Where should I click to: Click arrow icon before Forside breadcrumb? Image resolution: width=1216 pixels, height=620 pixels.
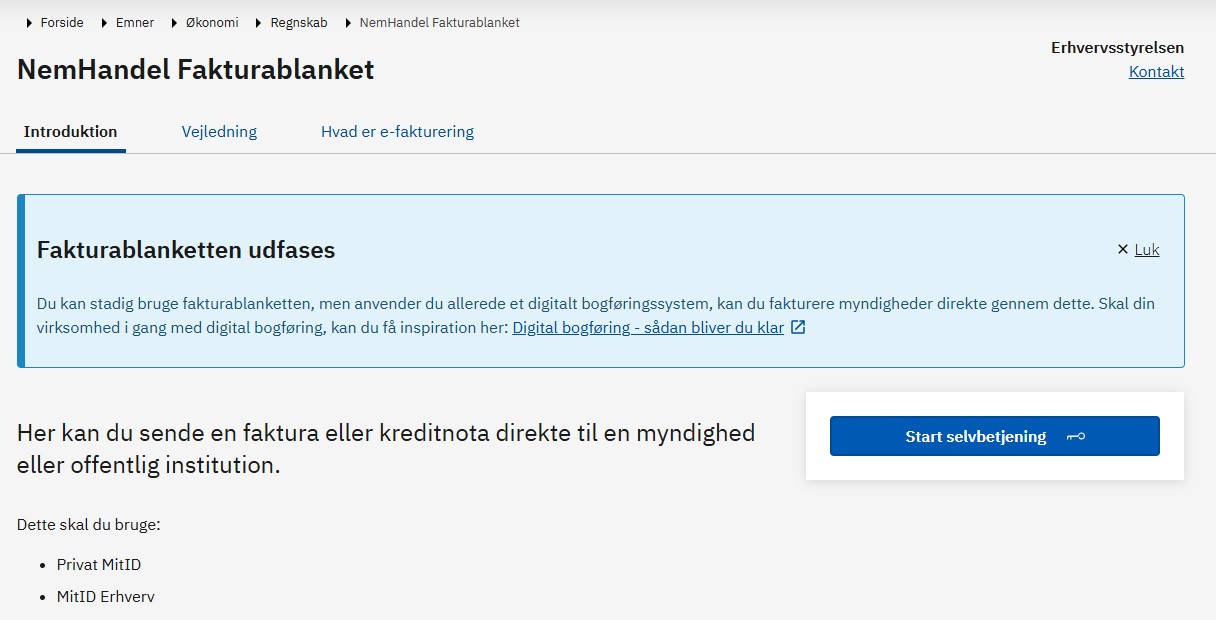point(30,22)
